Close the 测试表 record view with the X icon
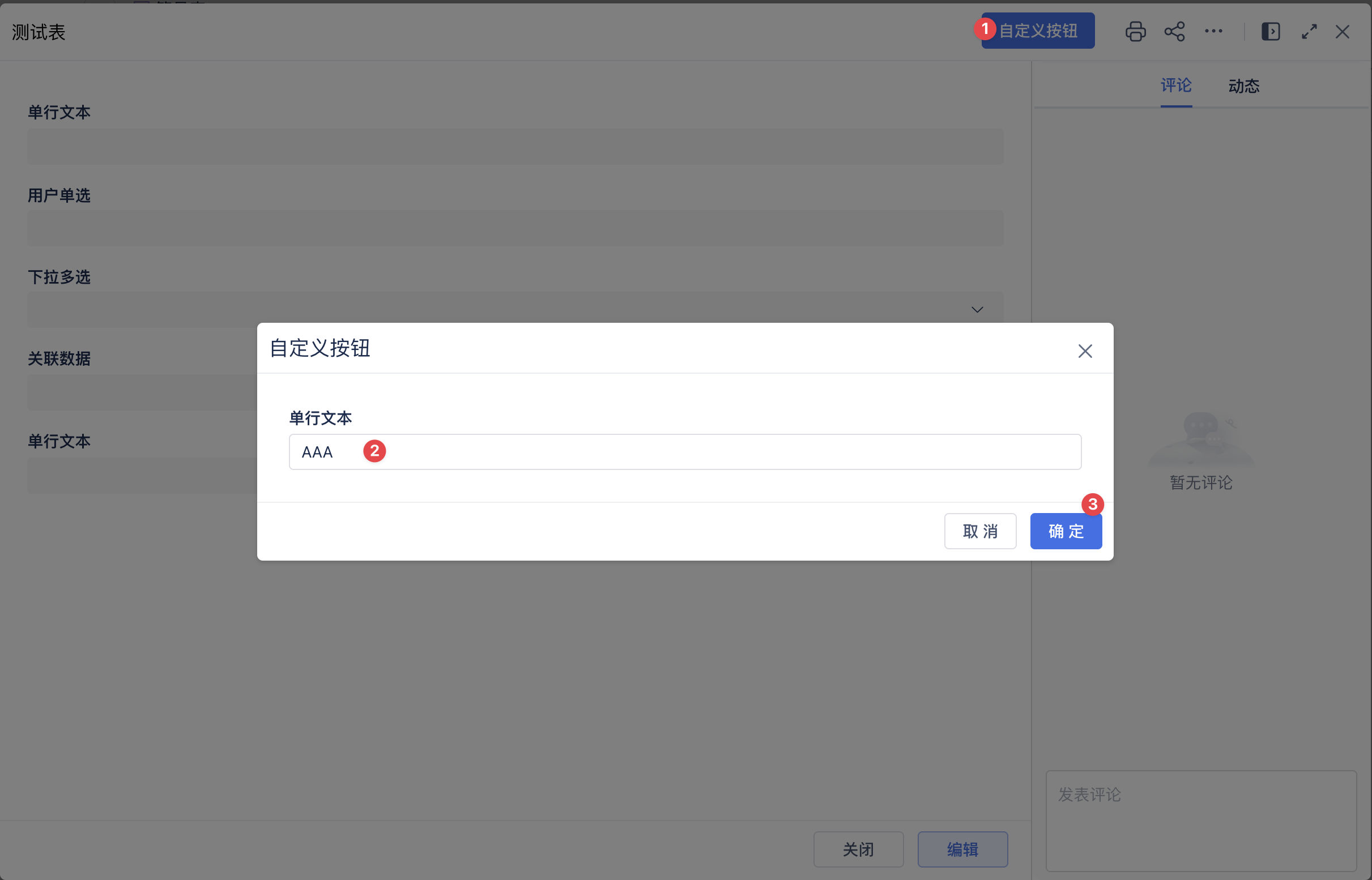This screenshot has width=1372, height=880. click(1343, 32)
